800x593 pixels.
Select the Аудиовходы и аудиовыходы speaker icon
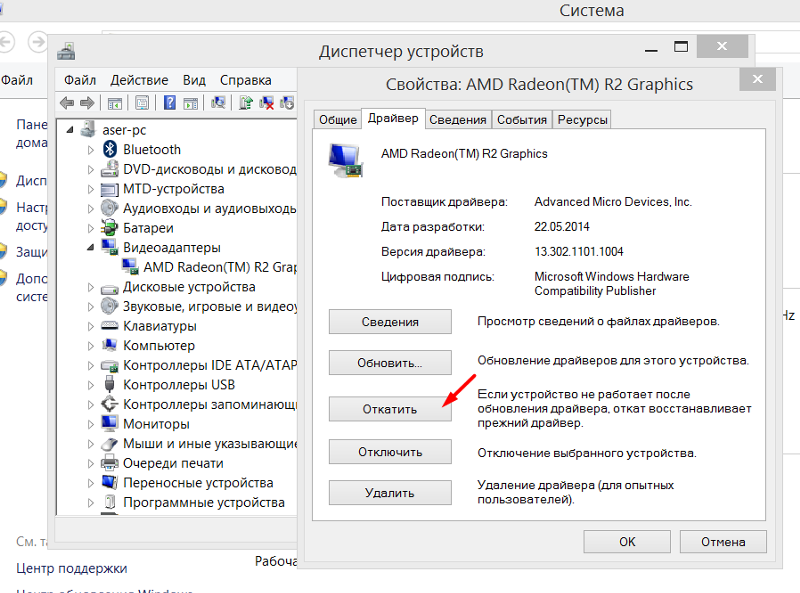pos(110,208)
